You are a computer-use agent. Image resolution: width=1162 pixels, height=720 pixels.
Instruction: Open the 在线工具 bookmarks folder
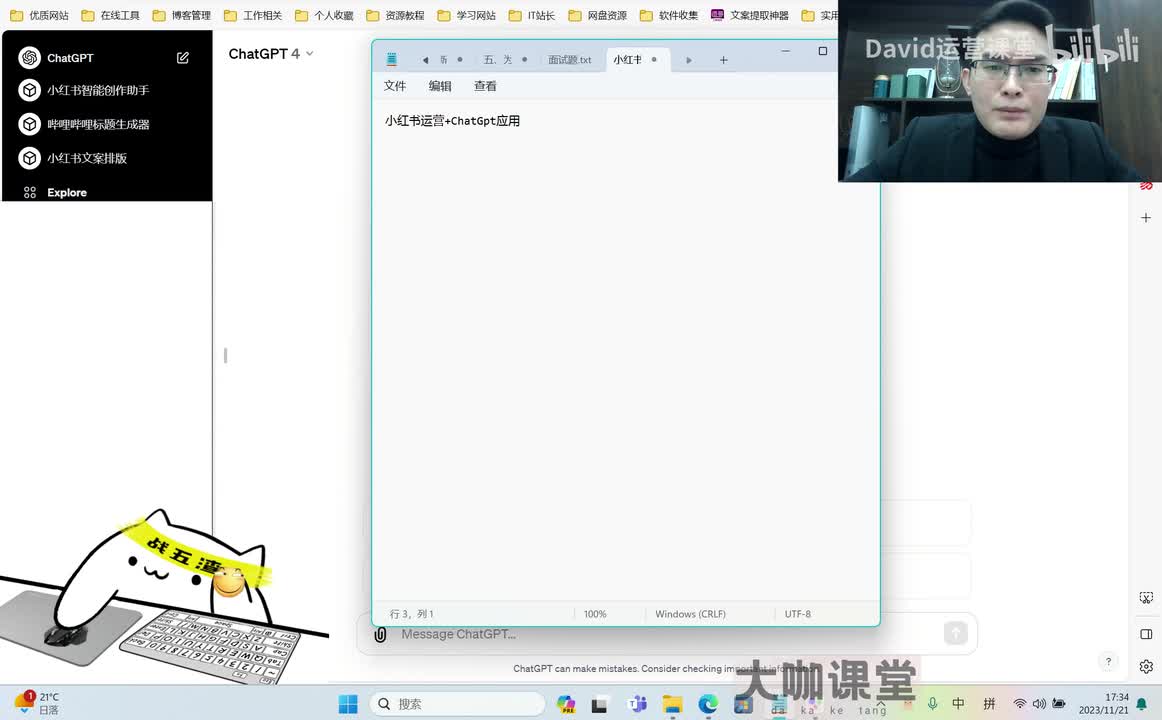click(x=110, y=16)
